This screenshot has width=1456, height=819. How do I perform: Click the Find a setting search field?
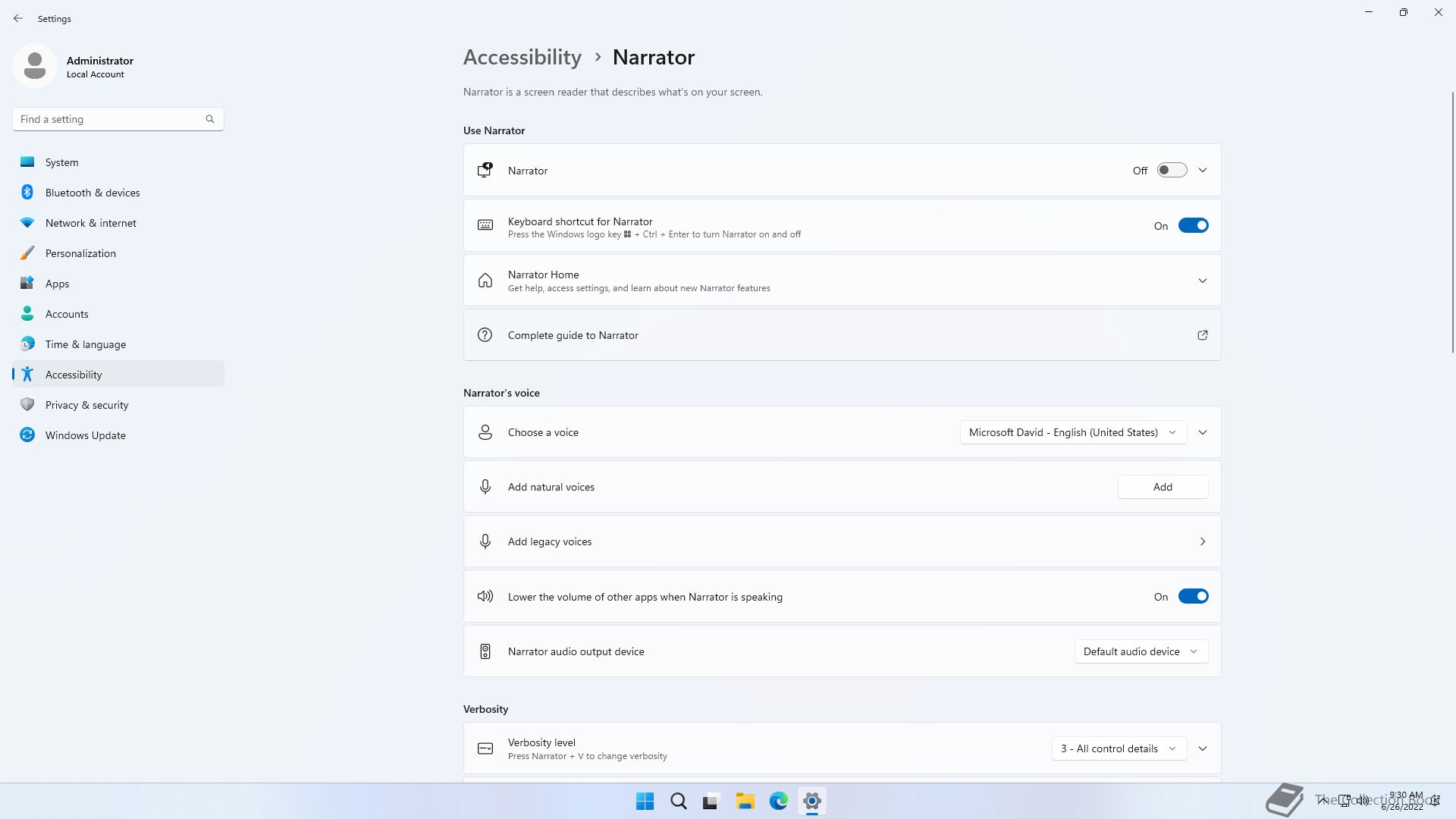[118, 119]
